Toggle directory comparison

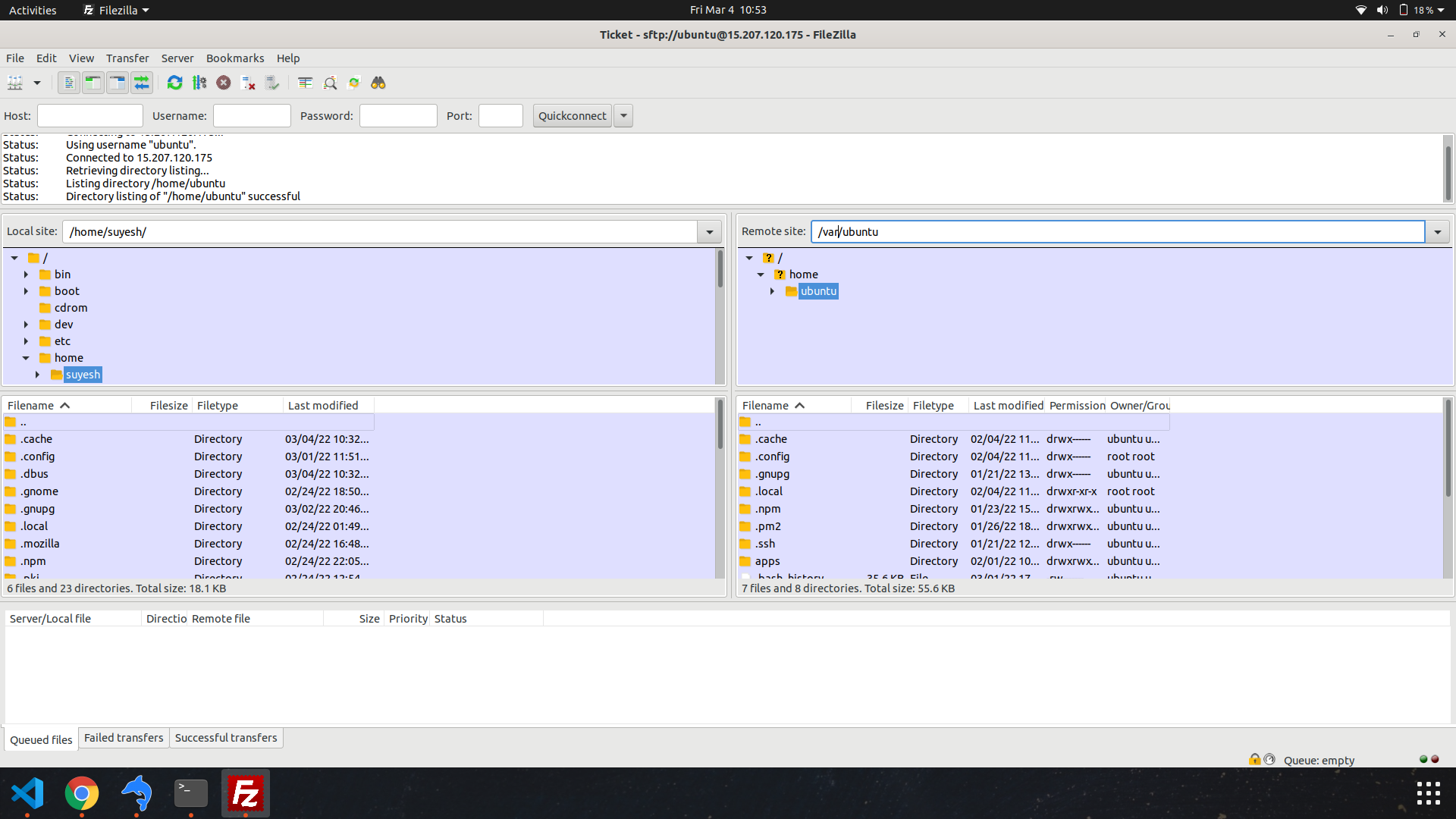click(330, 83)
